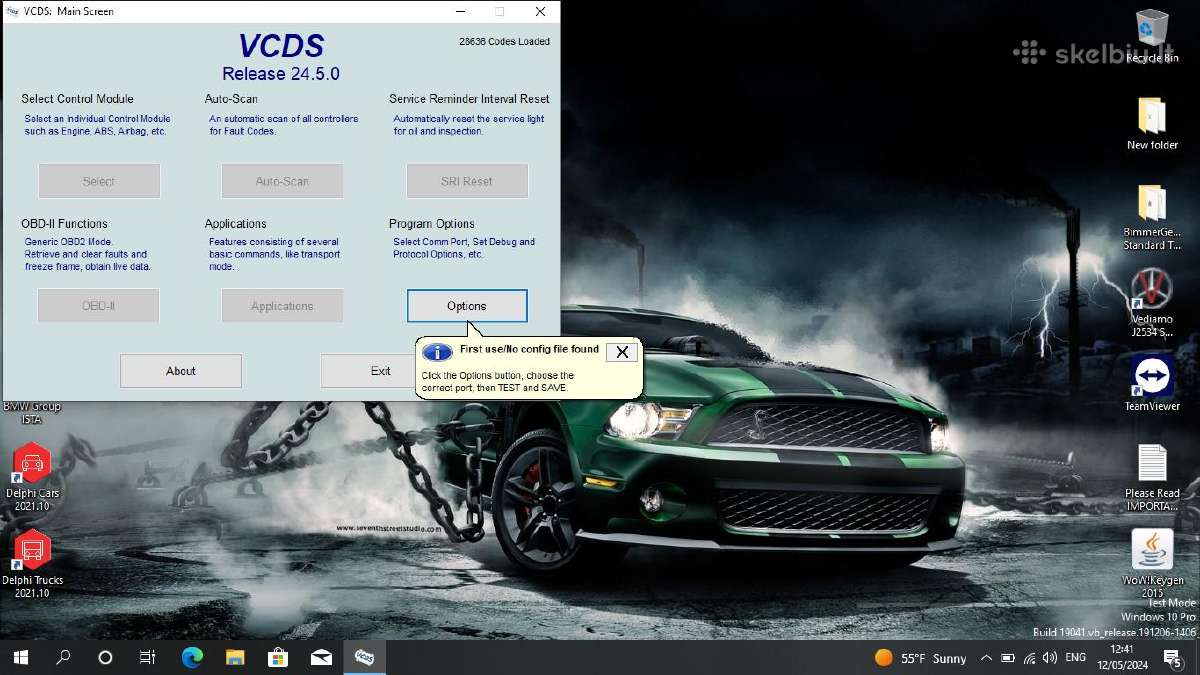Select the BMW Group ISTA desktop label
Viewport: 1200px width, 675px height.
(x=31, y=413)
